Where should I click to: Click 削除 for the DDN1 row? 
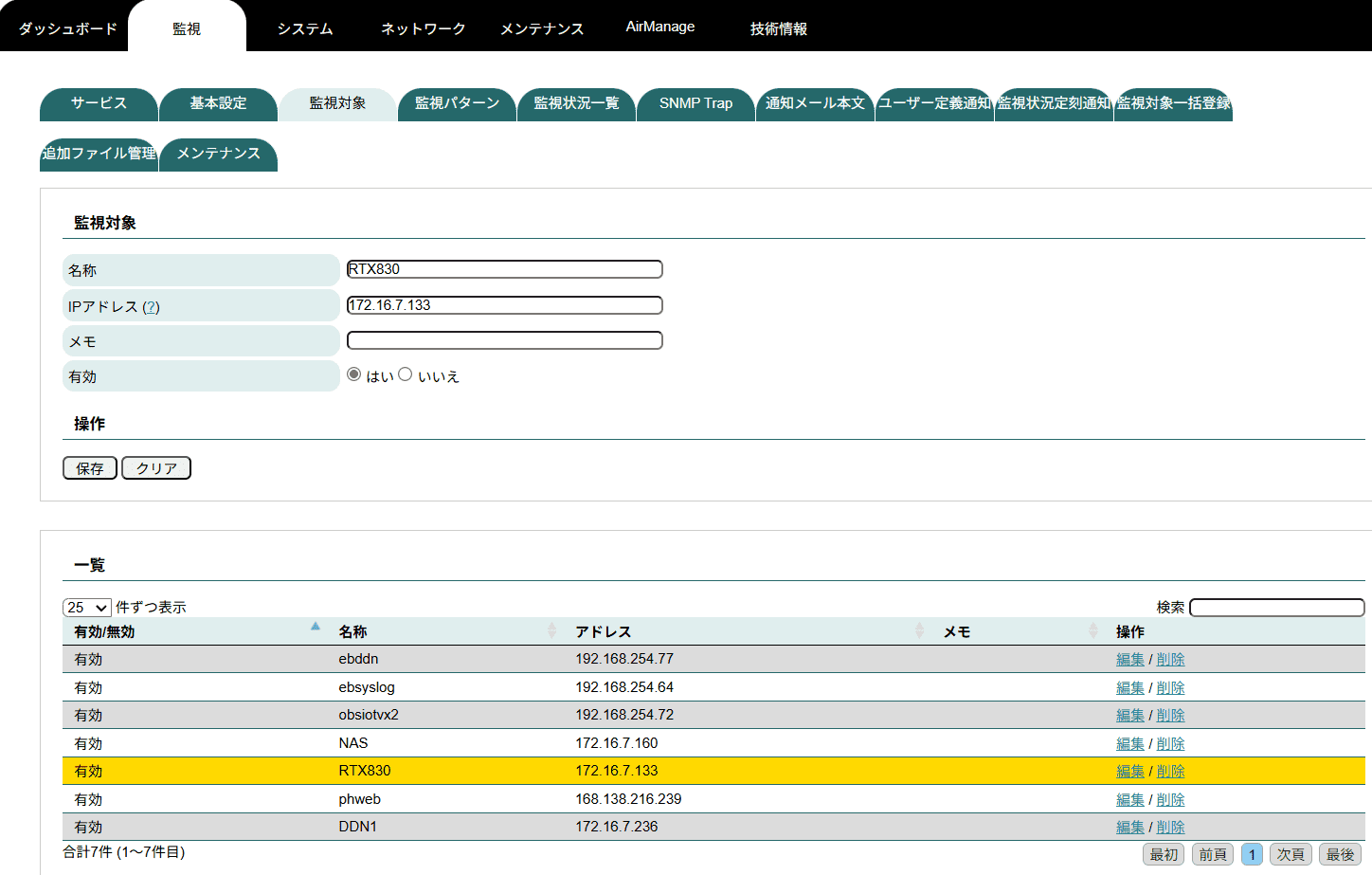[1170, 828]
